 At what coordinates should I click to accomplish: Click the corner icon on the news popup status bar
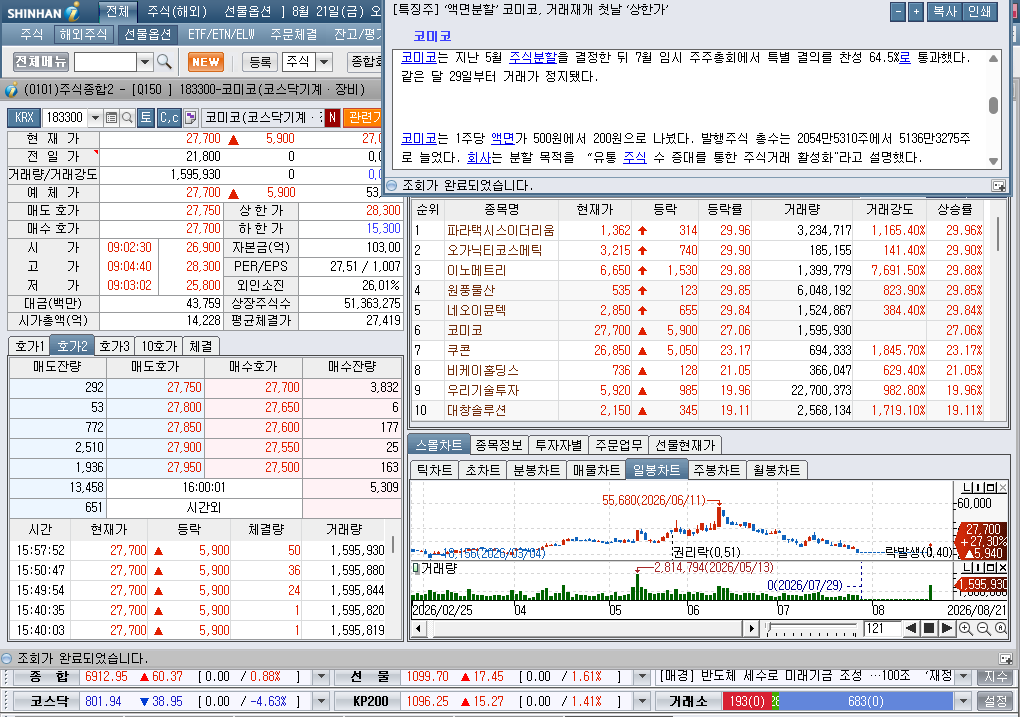click(999, 186)
